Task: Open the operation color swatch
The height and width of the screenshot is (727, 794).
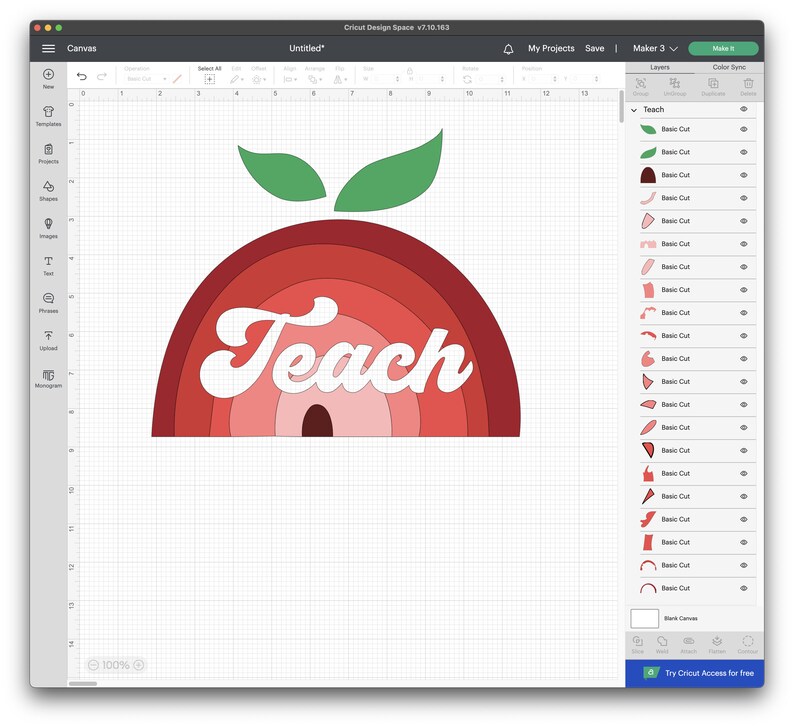Action: point(177,79)
